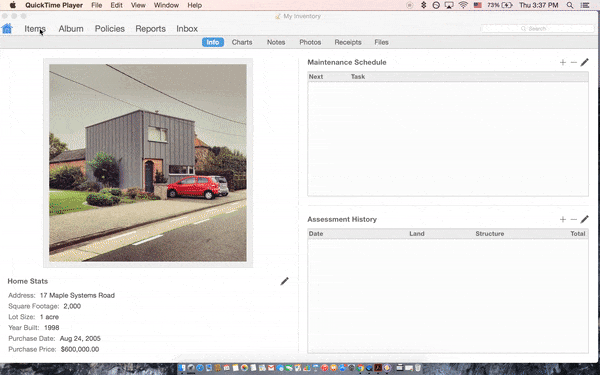Open the Reports section
This screenshot has width=600, height=375.
click(x=150, y=29)
